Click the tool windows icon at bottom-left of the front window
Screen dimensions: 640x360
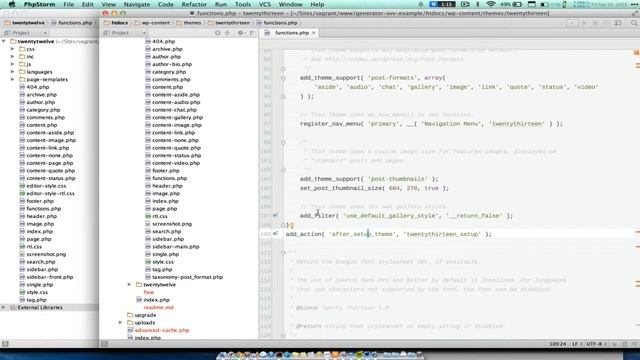coord(104,344)
